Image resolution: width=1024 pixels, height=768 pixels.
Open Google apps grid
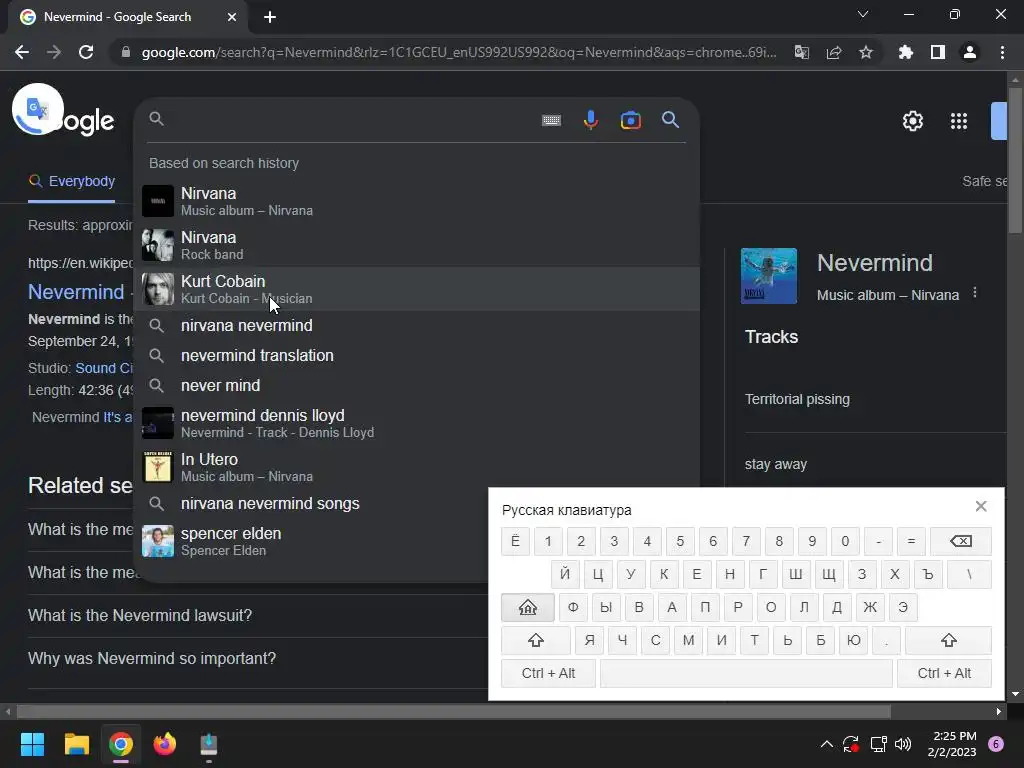(959, 121)
